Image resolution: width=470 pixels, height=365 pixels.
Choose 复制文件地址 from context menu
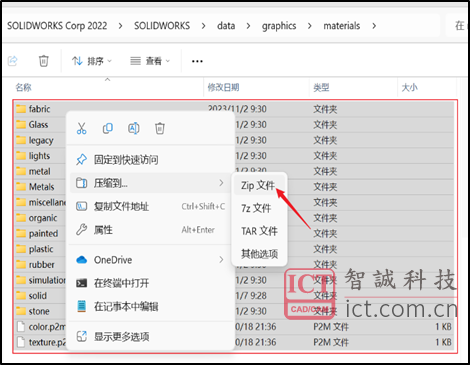[150, 206]
